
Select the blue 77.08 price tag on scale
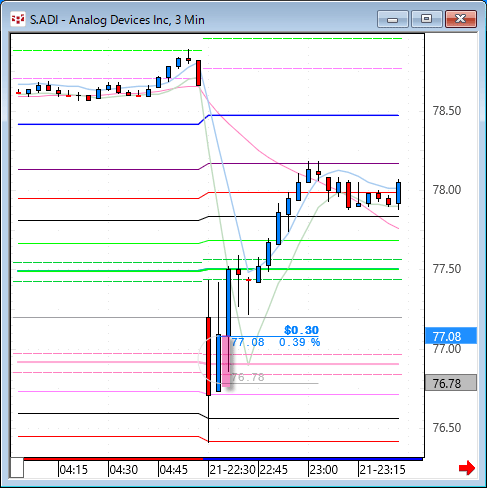click(x=451, y=336)
